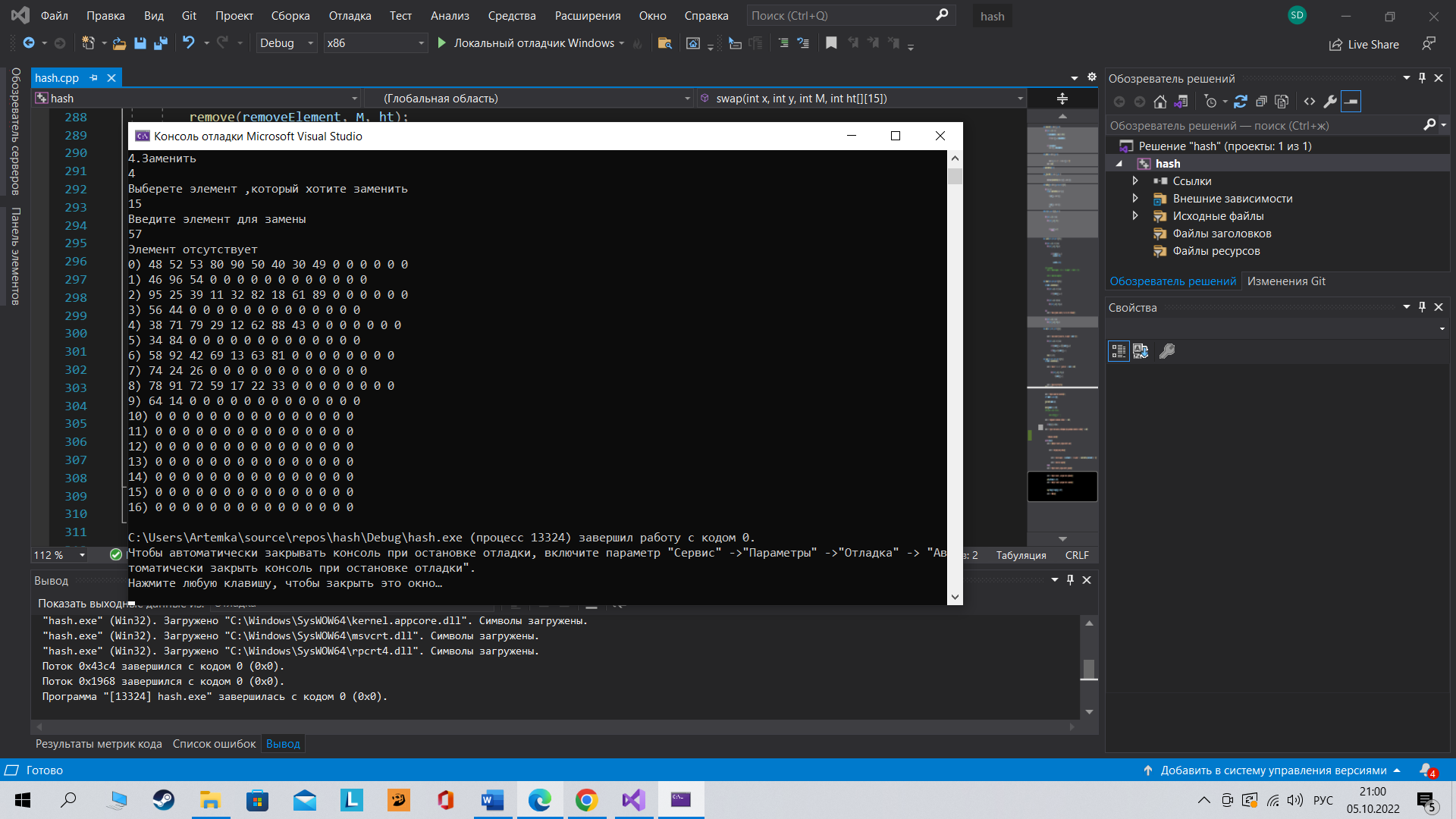Screen dimensions: 1456x819
Task: Open Google Chrome from the taskbar
Action: coord(586,800)
